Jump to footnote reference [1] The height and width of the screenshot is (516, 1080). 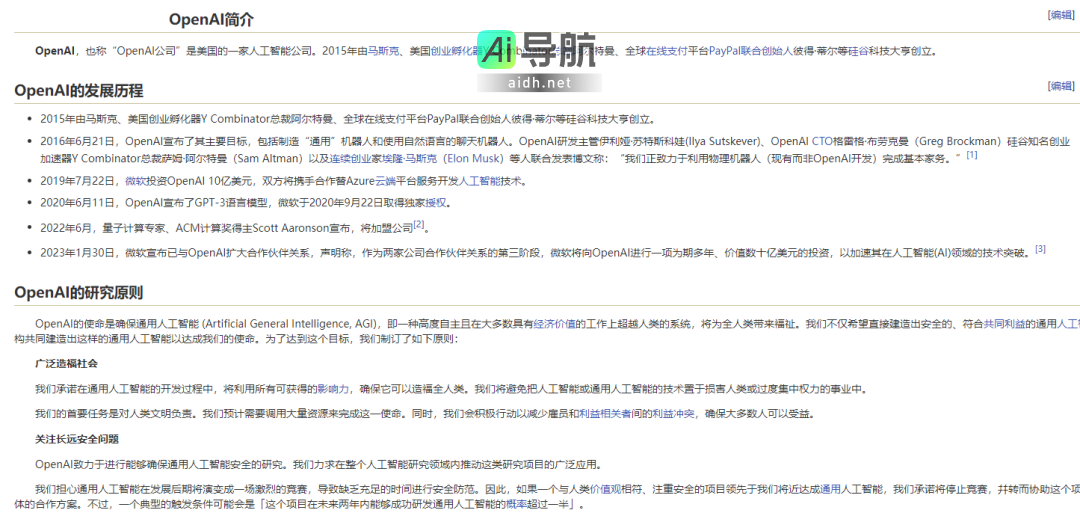click(972, 155)
